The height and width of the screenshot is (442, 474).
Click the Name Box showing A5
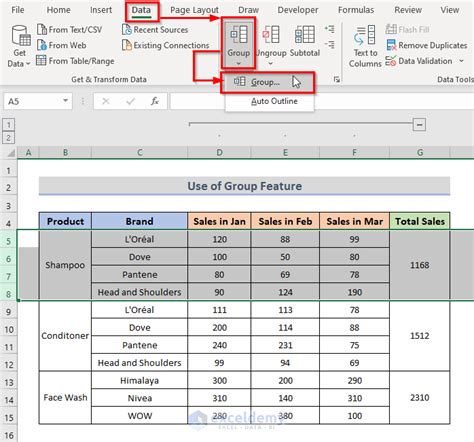point(32,101)
